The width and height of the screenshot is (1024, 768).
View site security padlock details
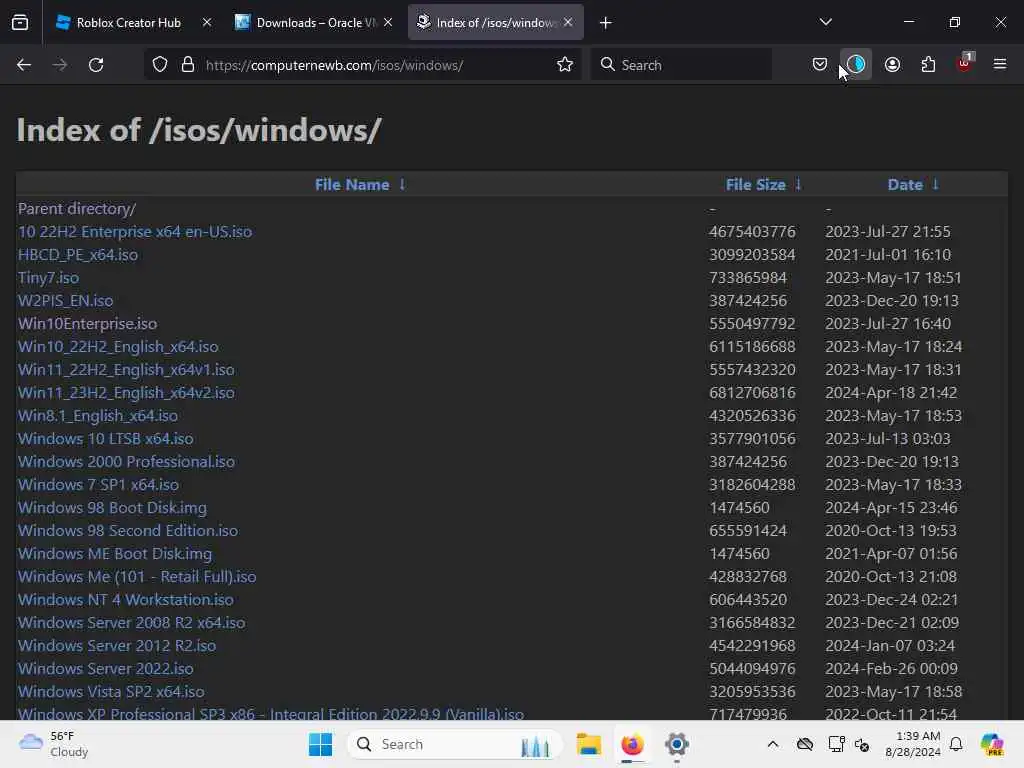coord(188,65)
